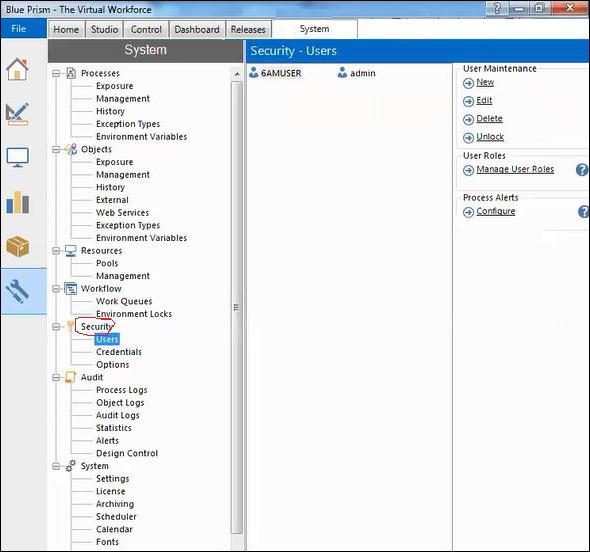Click the Unlock user link
Screen dimensions: 590x552
490,137
